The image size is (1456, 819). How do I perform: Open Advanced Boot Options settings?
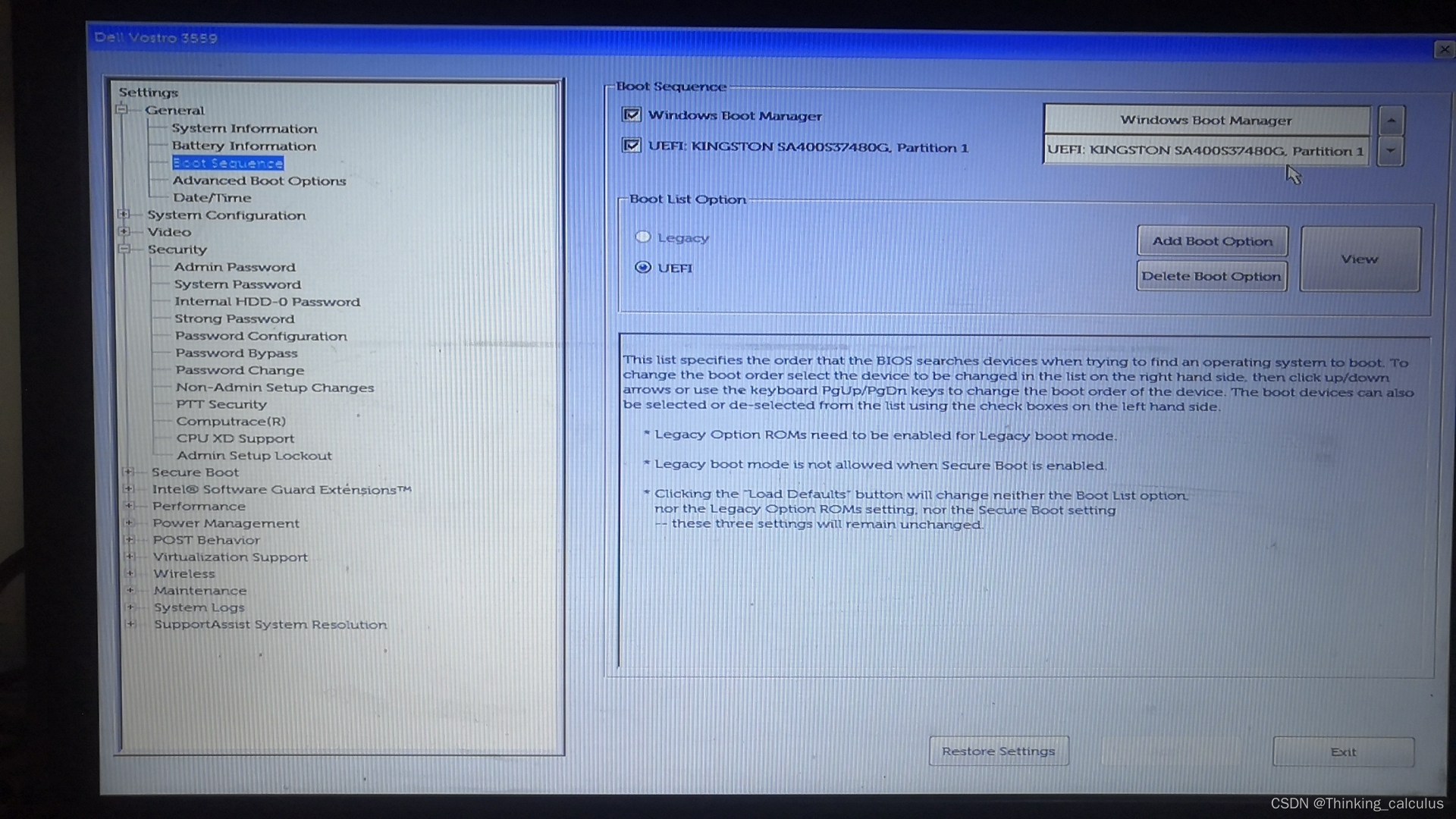click(x=259, y=180)
